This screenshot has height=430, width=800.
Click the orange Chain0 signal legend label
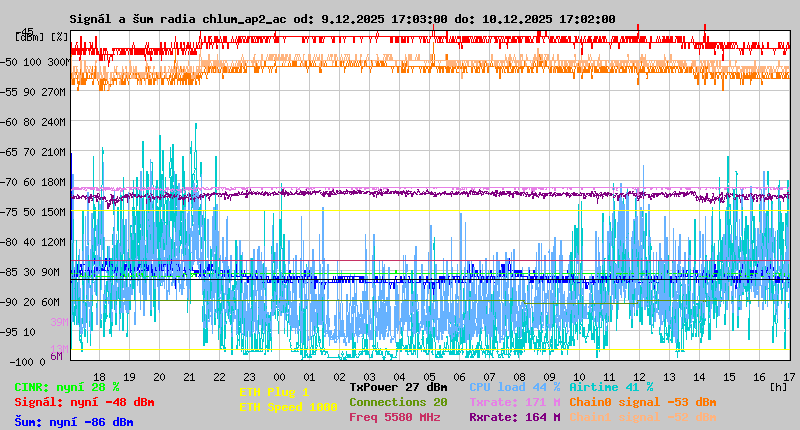coord(643,401)
